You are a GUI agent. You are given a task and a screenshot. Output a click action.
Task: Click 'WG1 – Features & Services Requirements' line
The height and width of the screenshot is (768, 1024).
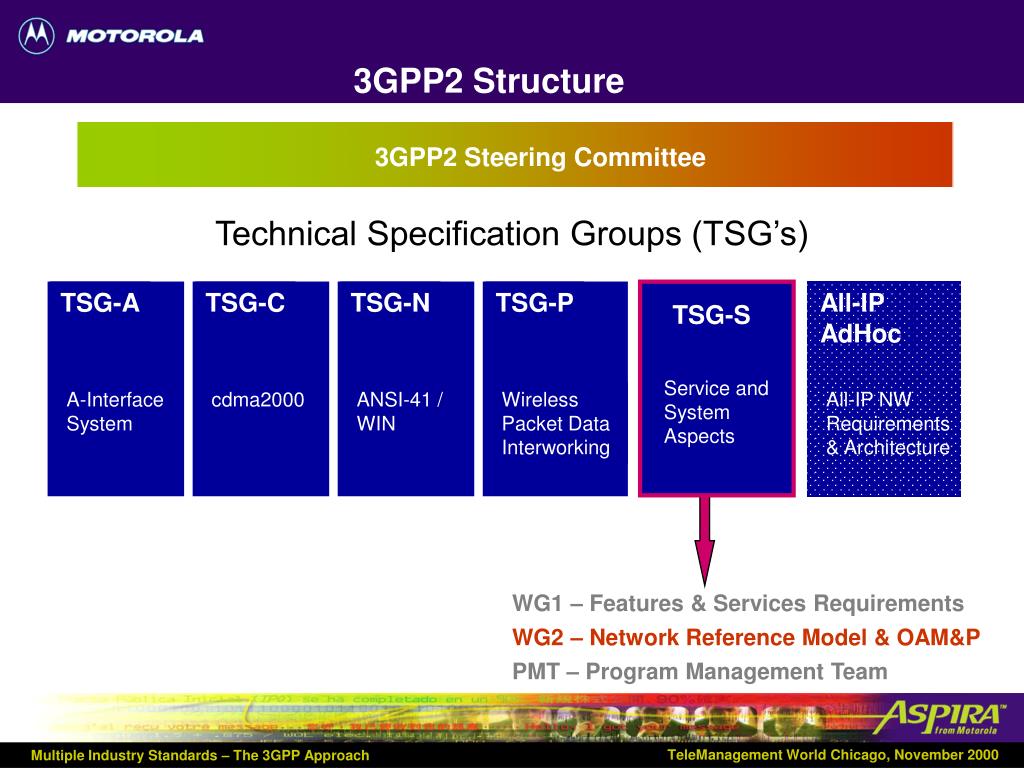(738, 603)
